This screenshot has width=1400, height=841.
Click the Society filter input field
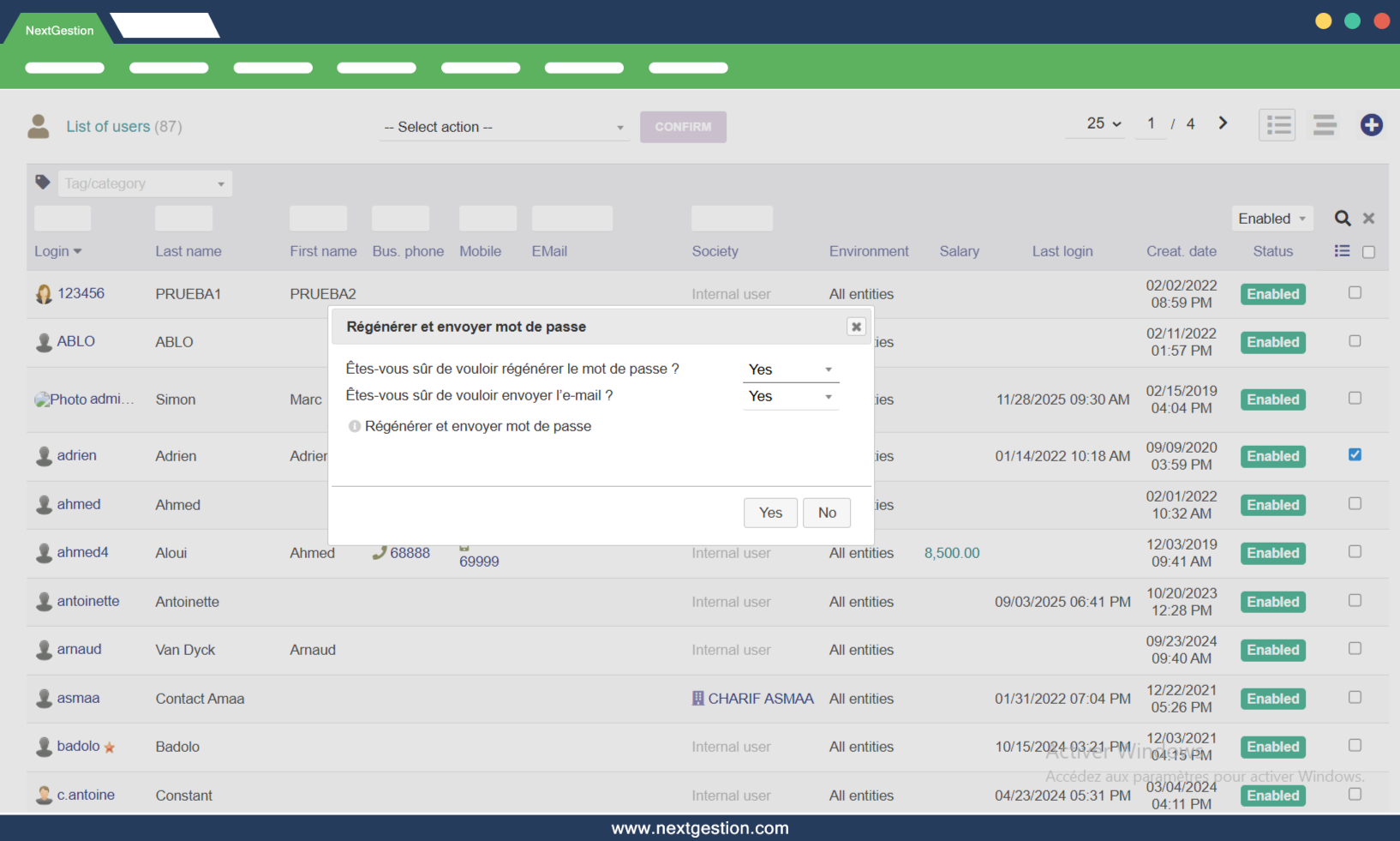pyautogui.click(x=732, y=219)
